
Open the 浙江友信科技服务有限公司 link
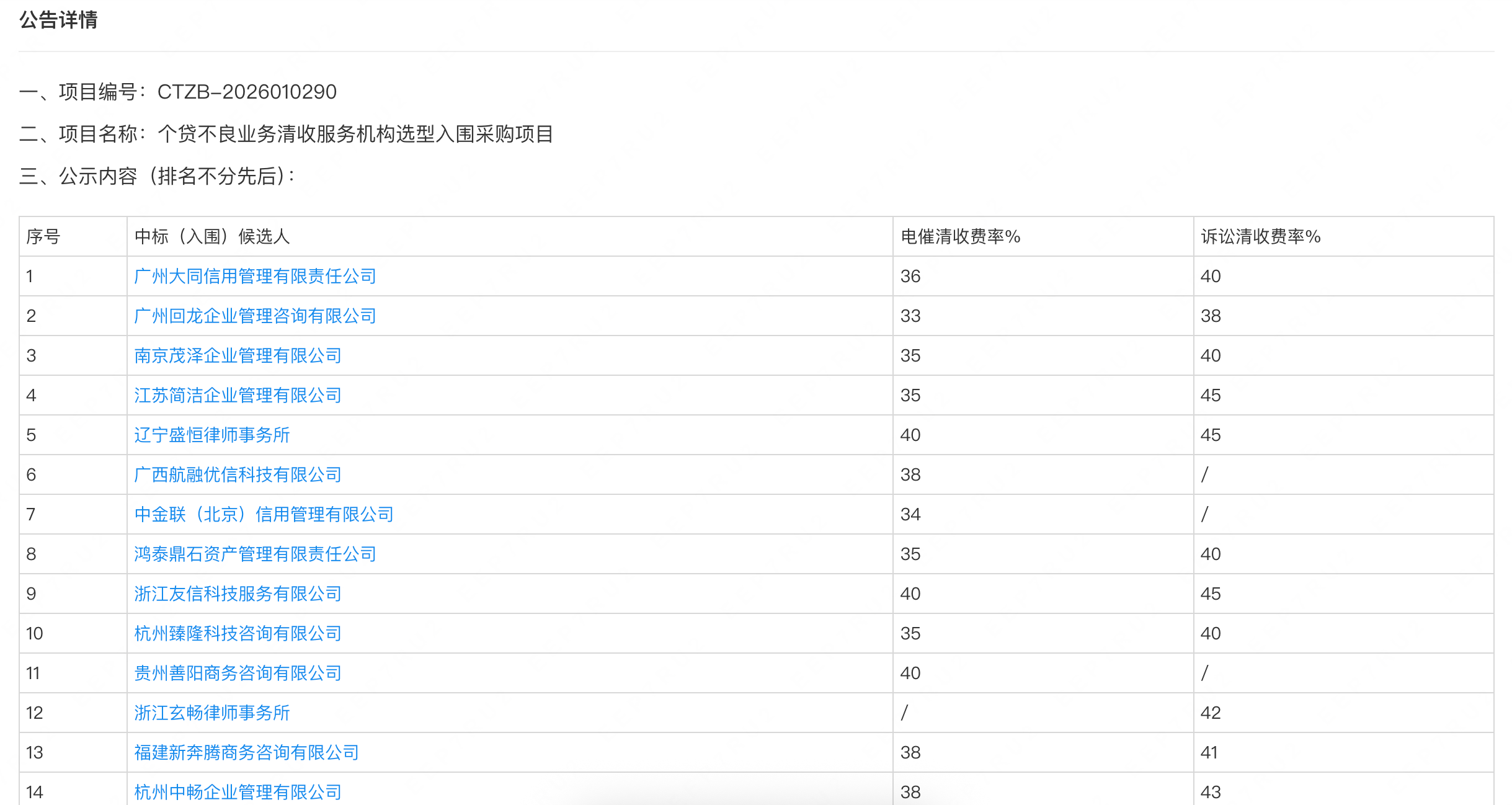[238, 594]
